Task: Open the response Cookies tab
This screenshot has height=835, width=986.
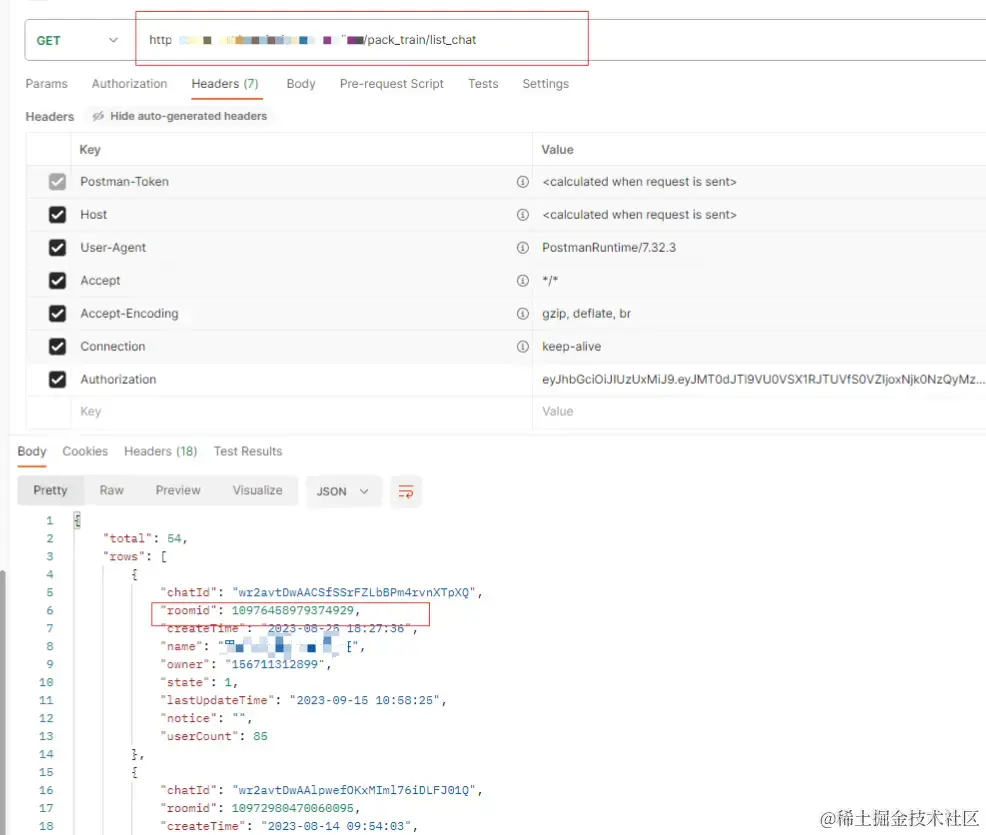Action: point(85,451)
